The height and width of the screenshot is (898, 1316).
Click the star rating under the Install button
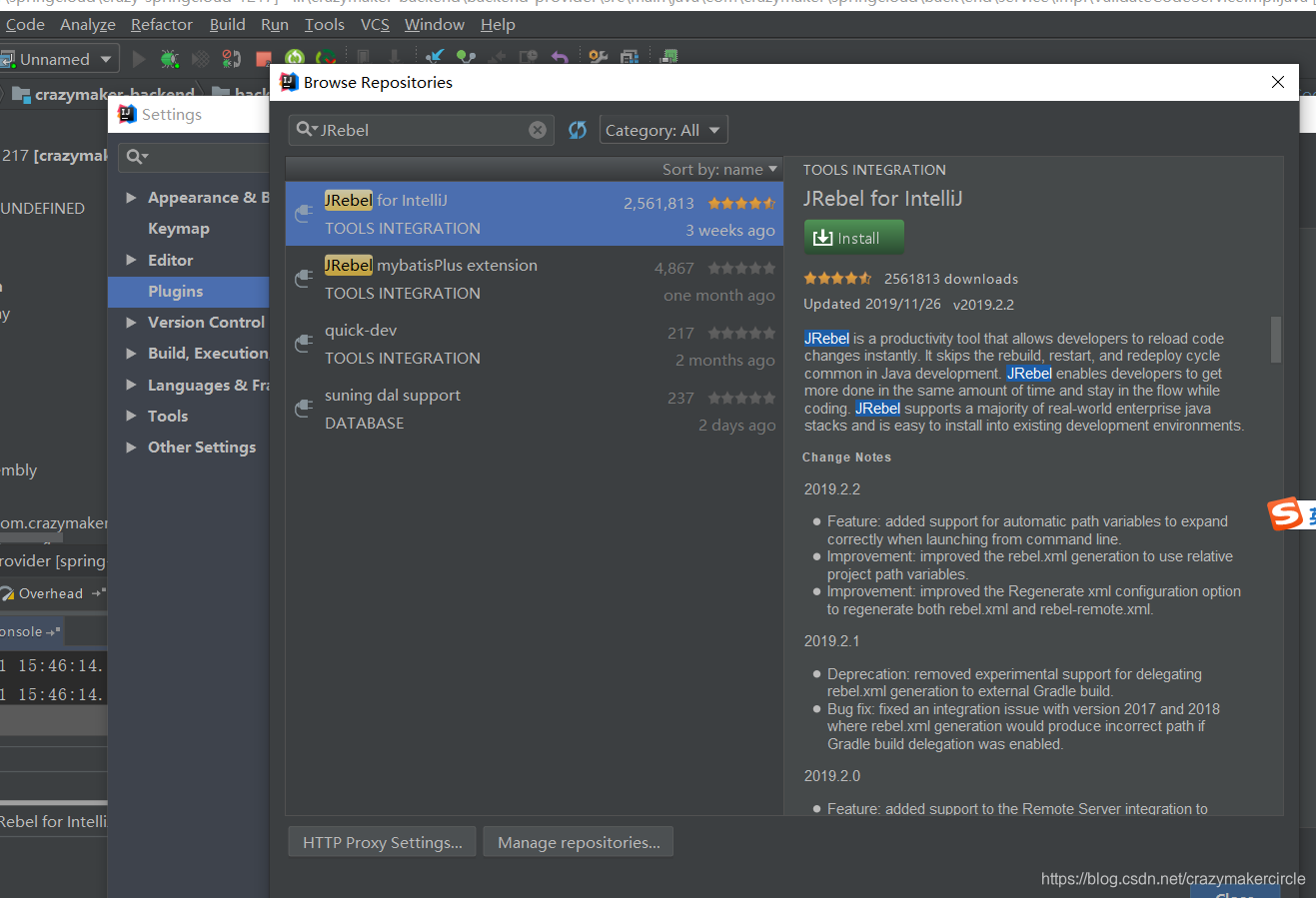pos(837,279)
